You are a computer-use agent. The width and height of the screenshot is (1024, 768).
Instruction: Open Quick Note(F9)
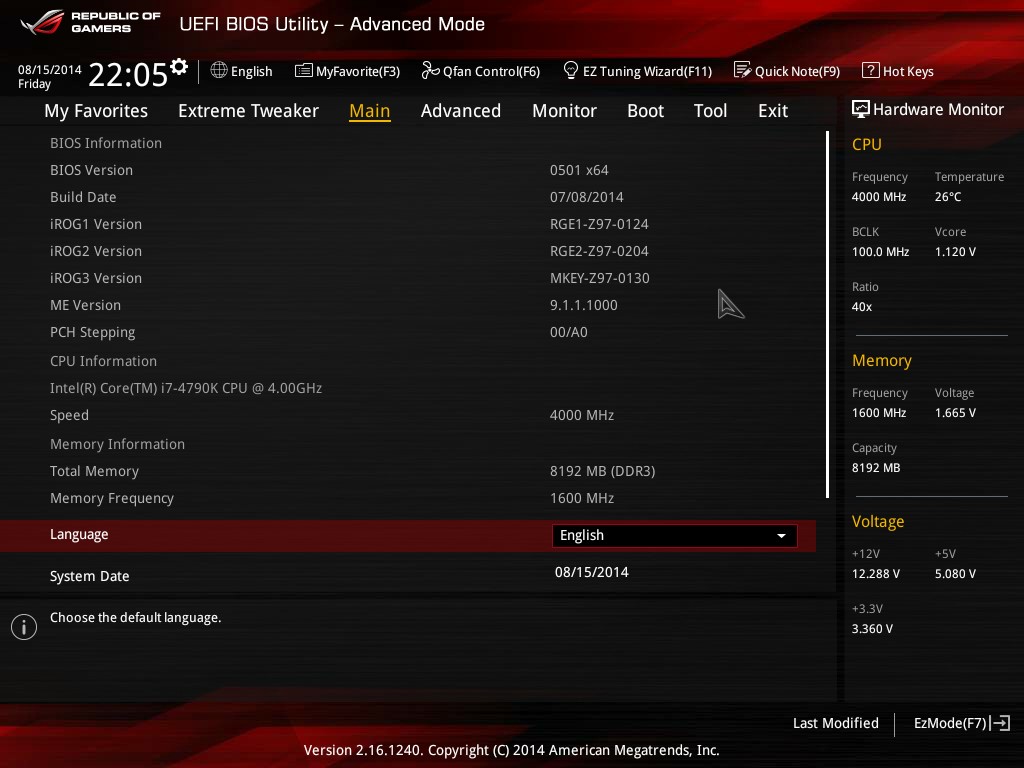787,71
